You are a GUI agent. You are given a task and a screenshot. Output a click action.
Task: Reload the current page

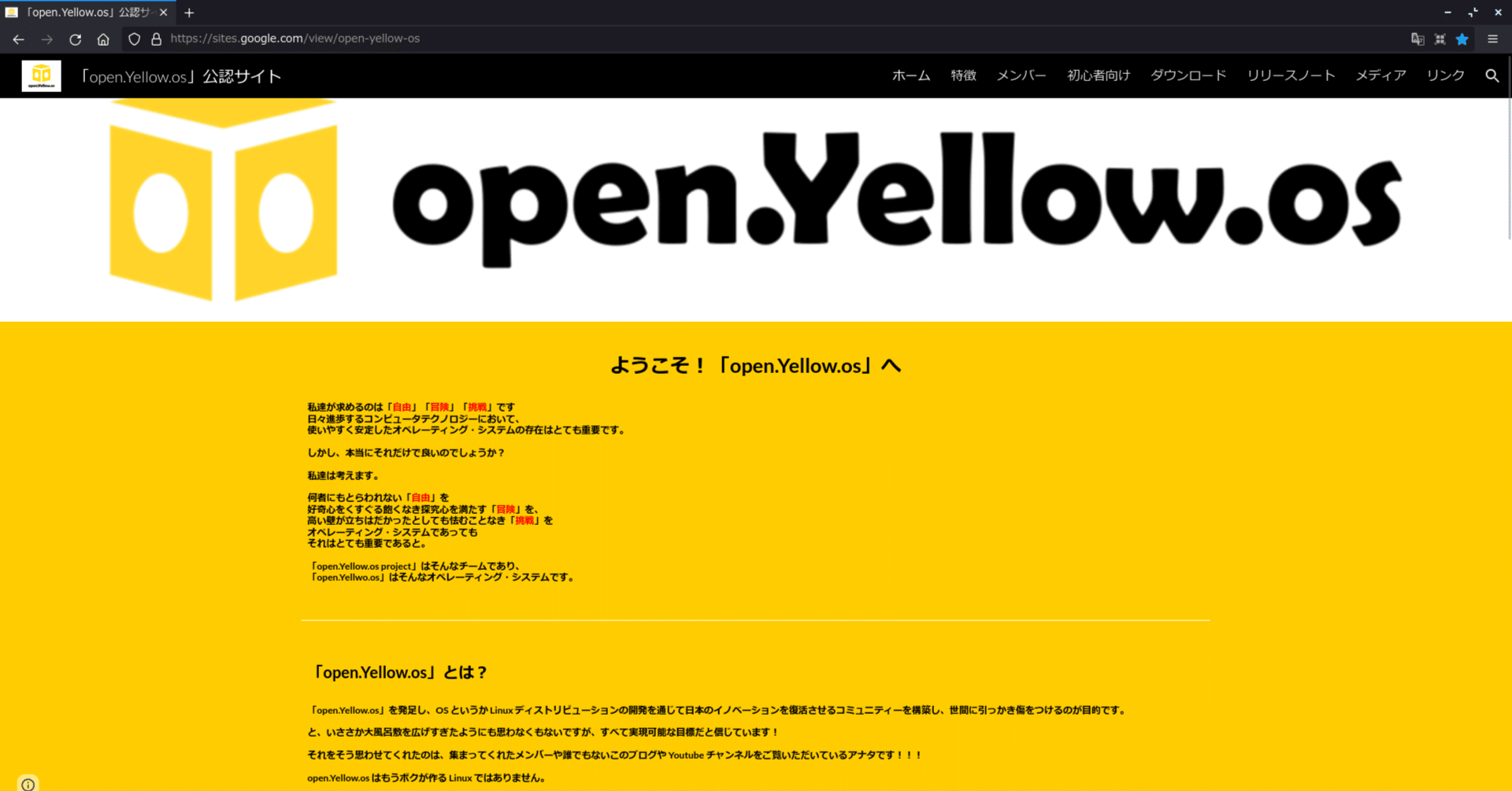click(x=75, y=39)
